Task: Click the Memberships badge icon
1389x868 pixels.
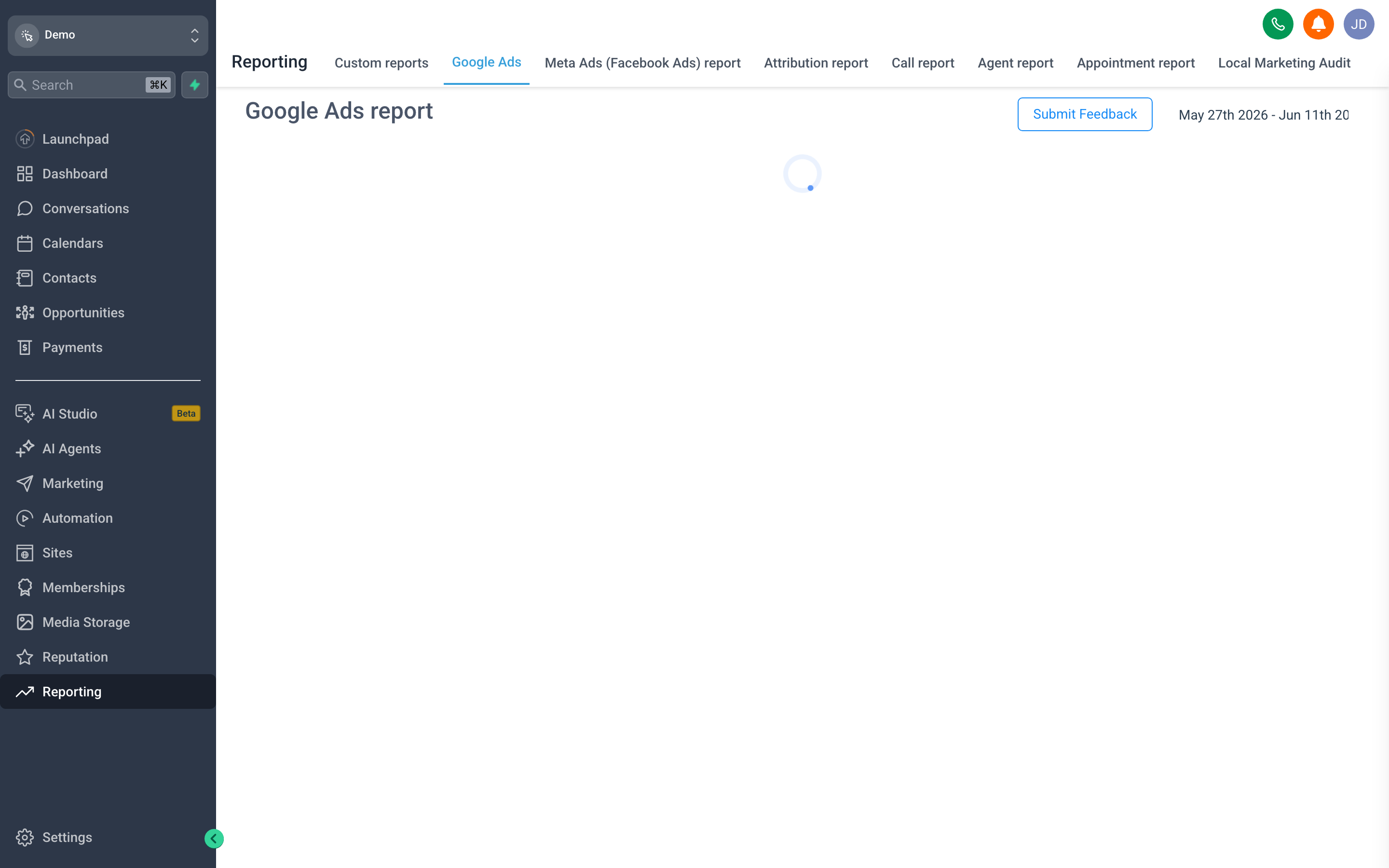Action: pyautogui.click(x=25, y=587)
